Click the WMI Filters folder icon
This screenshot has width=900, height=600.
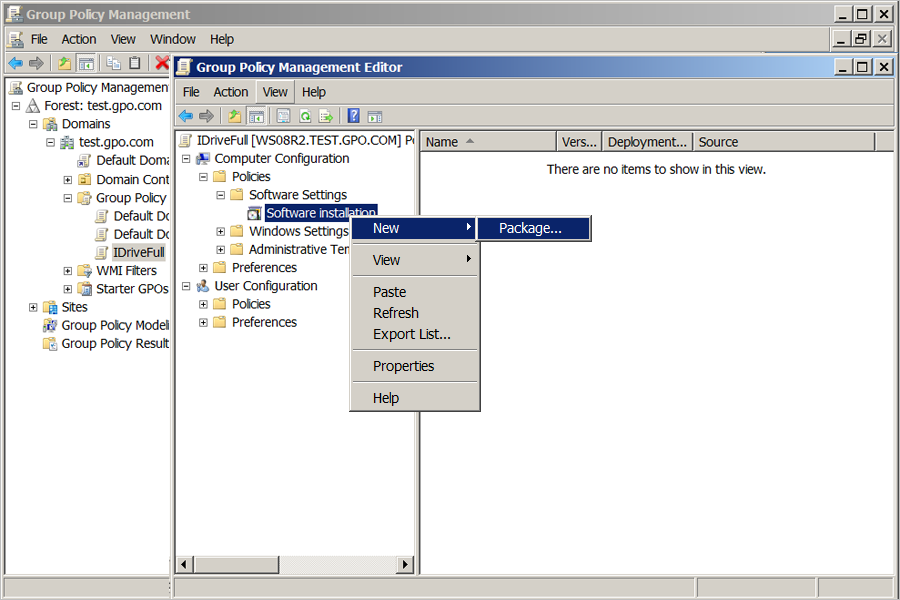coord(85,270)
